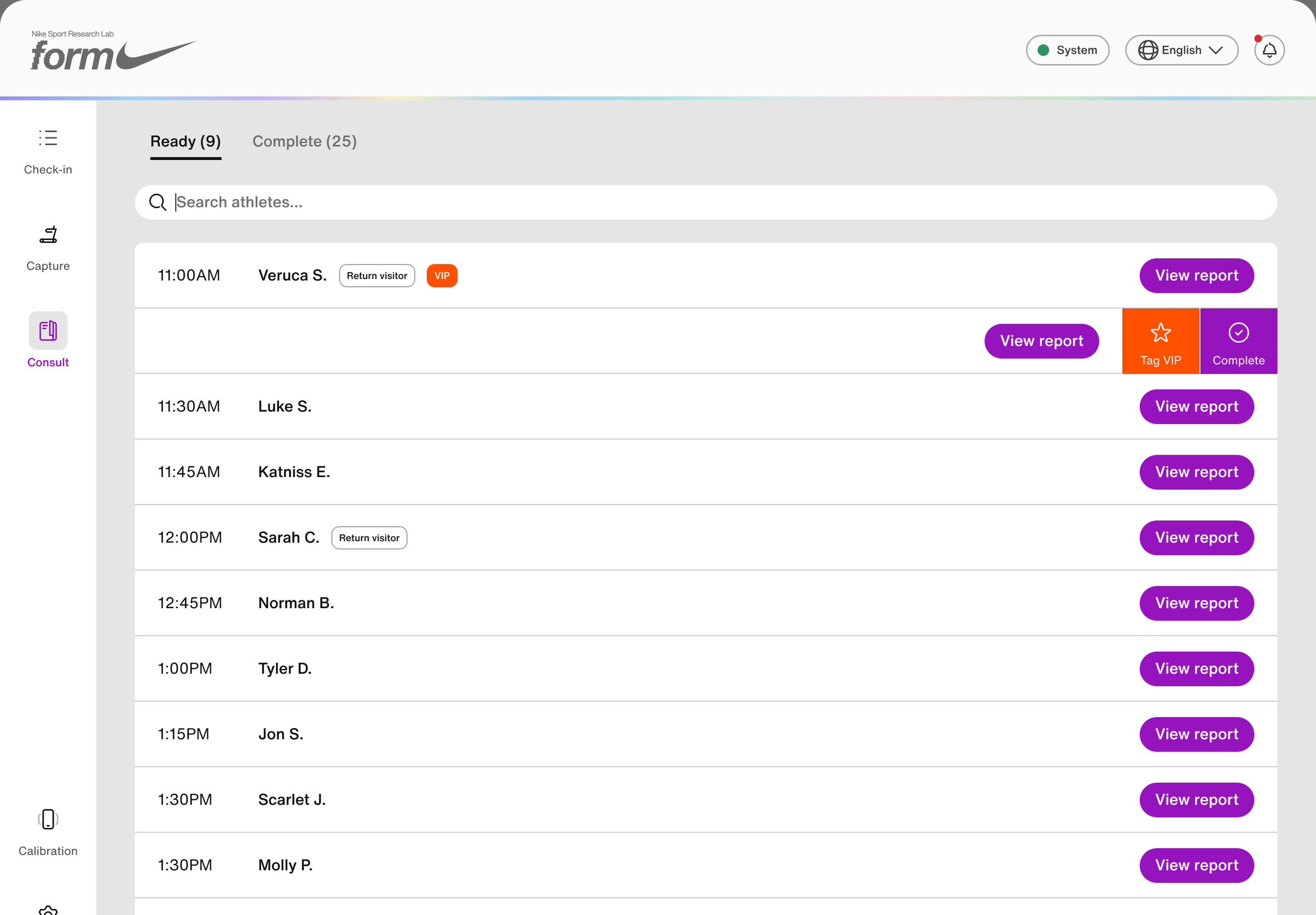The image size is (1316, 915).
Task: Focus the Search athletes field
Action: click(706, 203)
